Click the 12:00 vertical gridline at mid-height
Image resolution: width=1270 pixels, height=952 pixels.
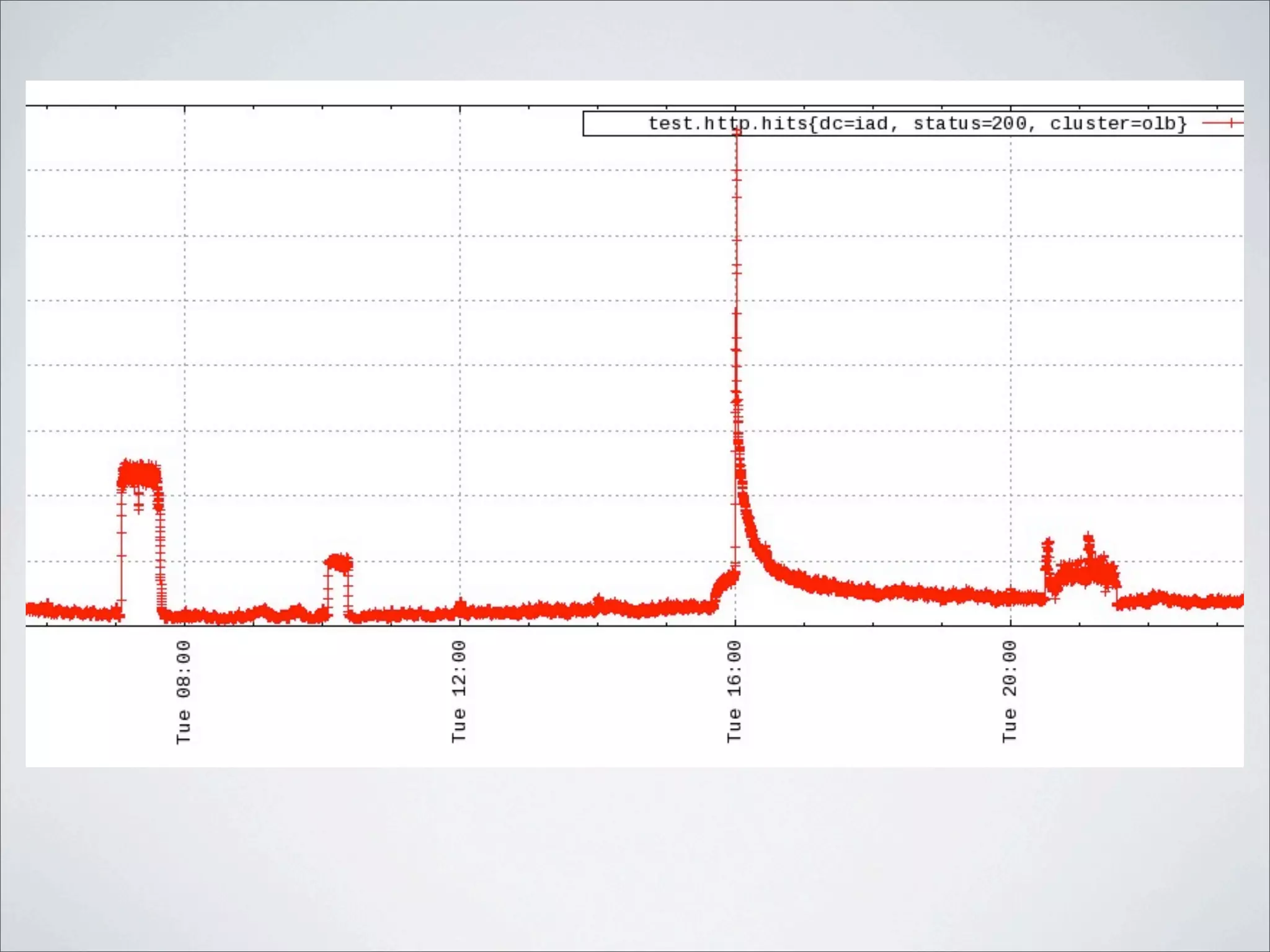click(460, 366)
